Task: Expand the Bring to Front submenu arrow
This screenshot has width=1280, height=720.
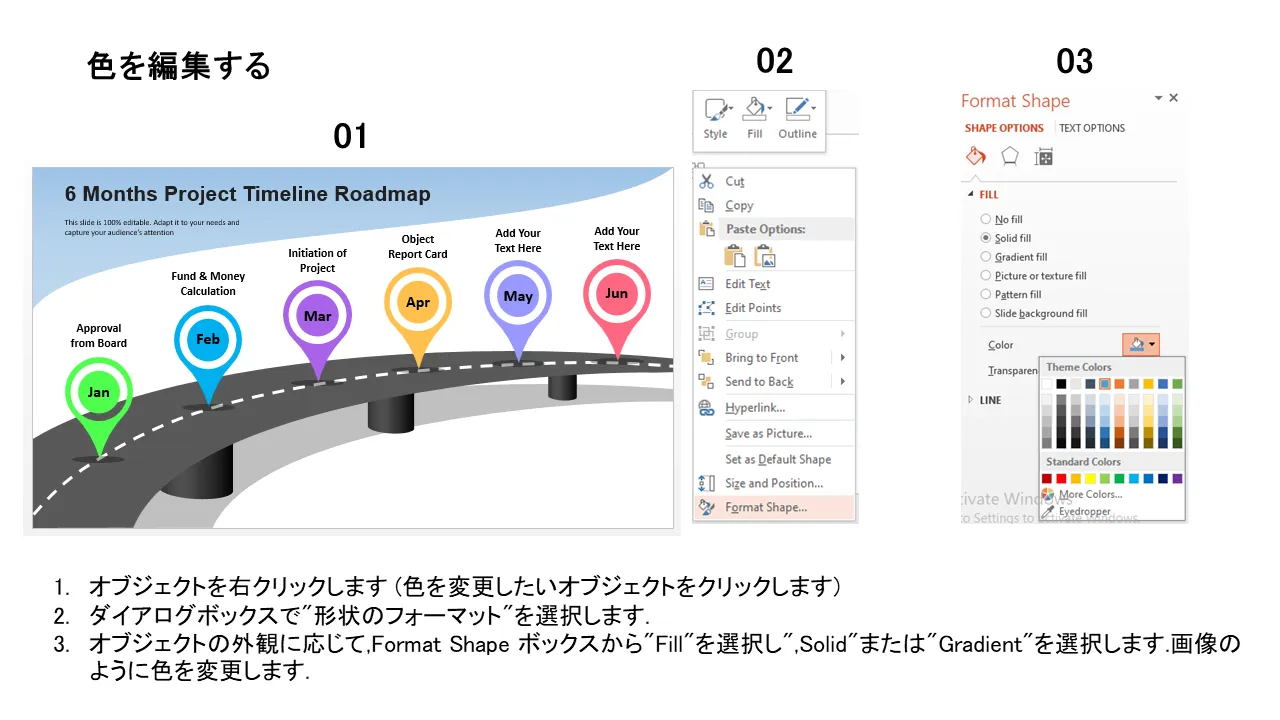Action: coord(843,358)
